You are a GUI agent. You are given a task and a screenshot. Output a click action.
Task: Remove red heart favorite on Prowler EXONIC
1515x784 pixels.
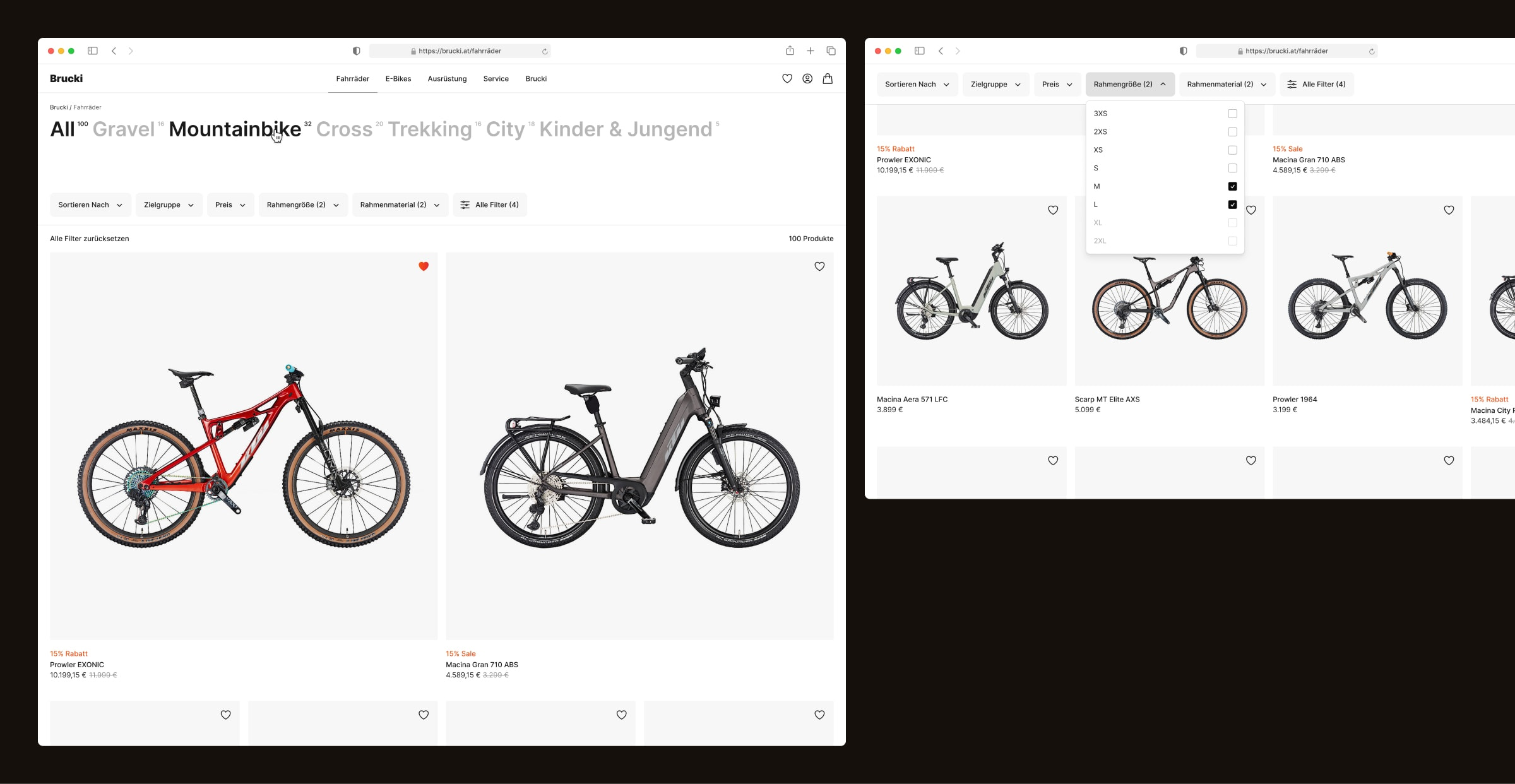point(424,266)
